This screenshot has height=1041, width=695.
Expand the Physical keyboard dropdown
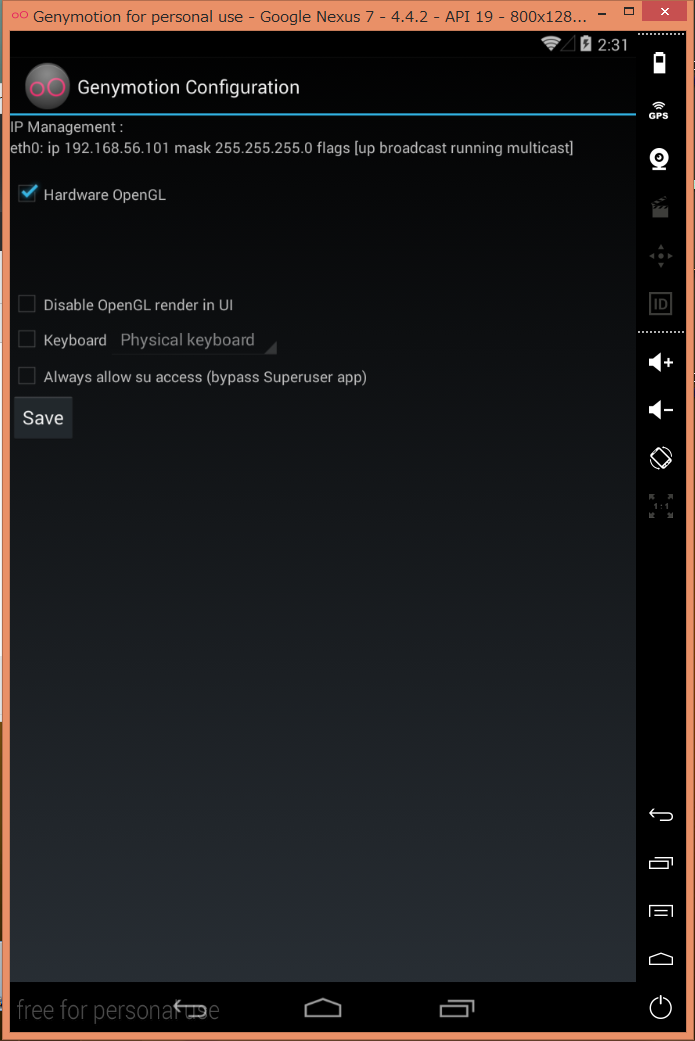(x=195, y=341)
